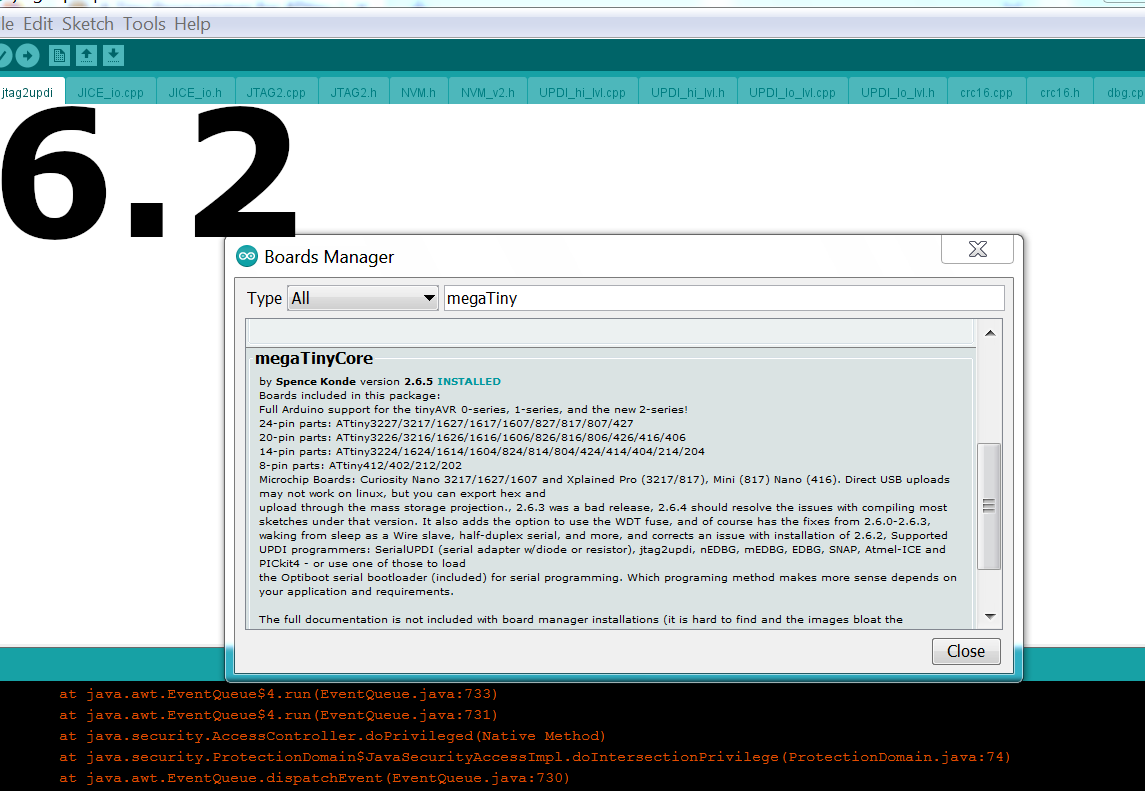The image size is (1145, 791).
Task: Select the megaTinyCore package heading
Action: pos(314,358)
